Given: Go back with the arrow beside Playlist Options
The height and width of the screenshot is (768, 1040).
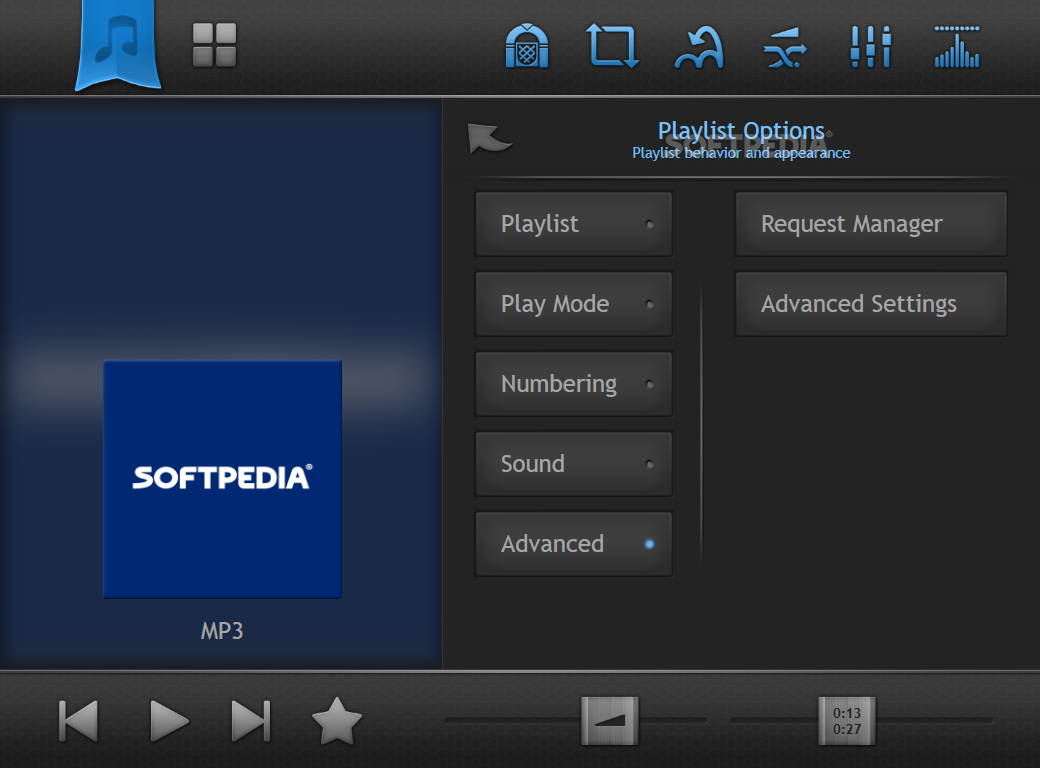Looking at the screenshot, I should [489, 138].
